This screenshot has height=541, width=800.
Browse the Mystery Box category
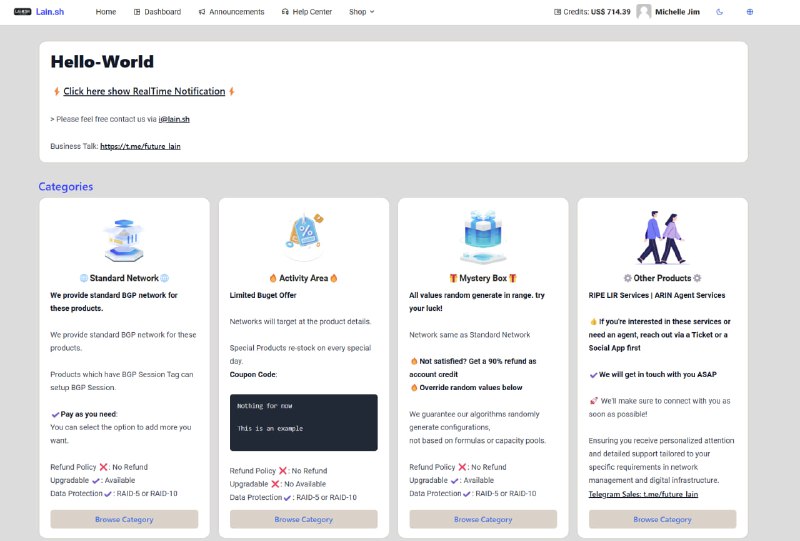tap(483, 519)
